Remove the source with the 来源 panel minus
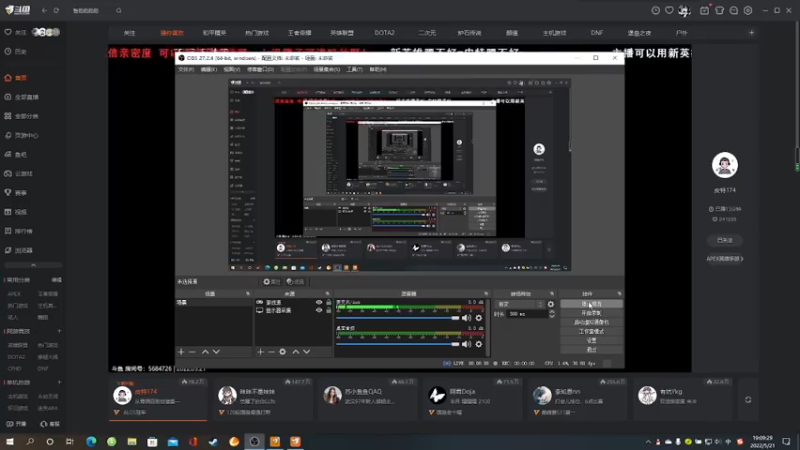Viewport: 800px width, 450px height. coord(271,352)
